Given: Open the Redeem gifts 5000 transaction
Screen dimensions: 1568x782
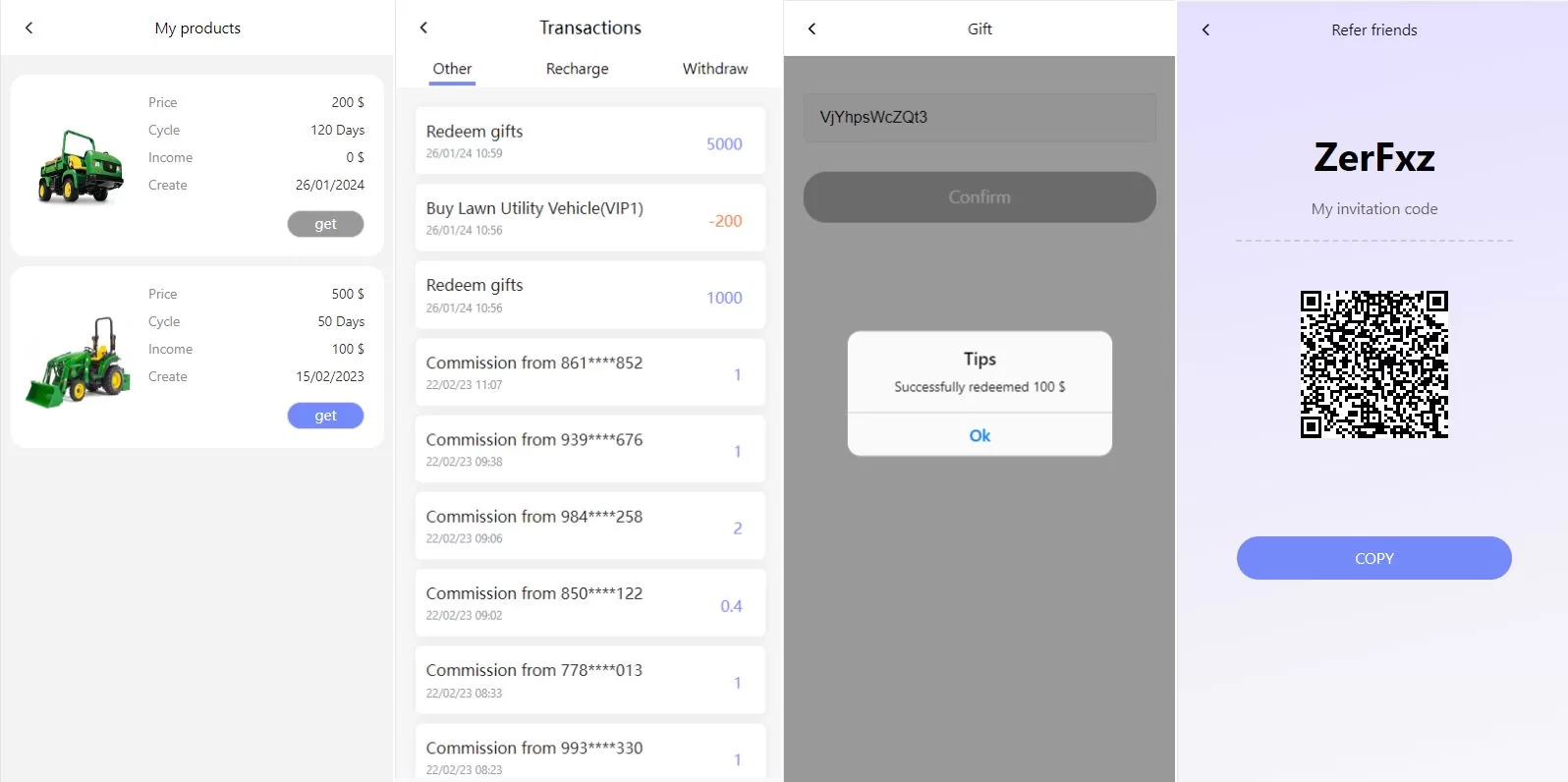Looking at the screenshot, I should 589,140.
